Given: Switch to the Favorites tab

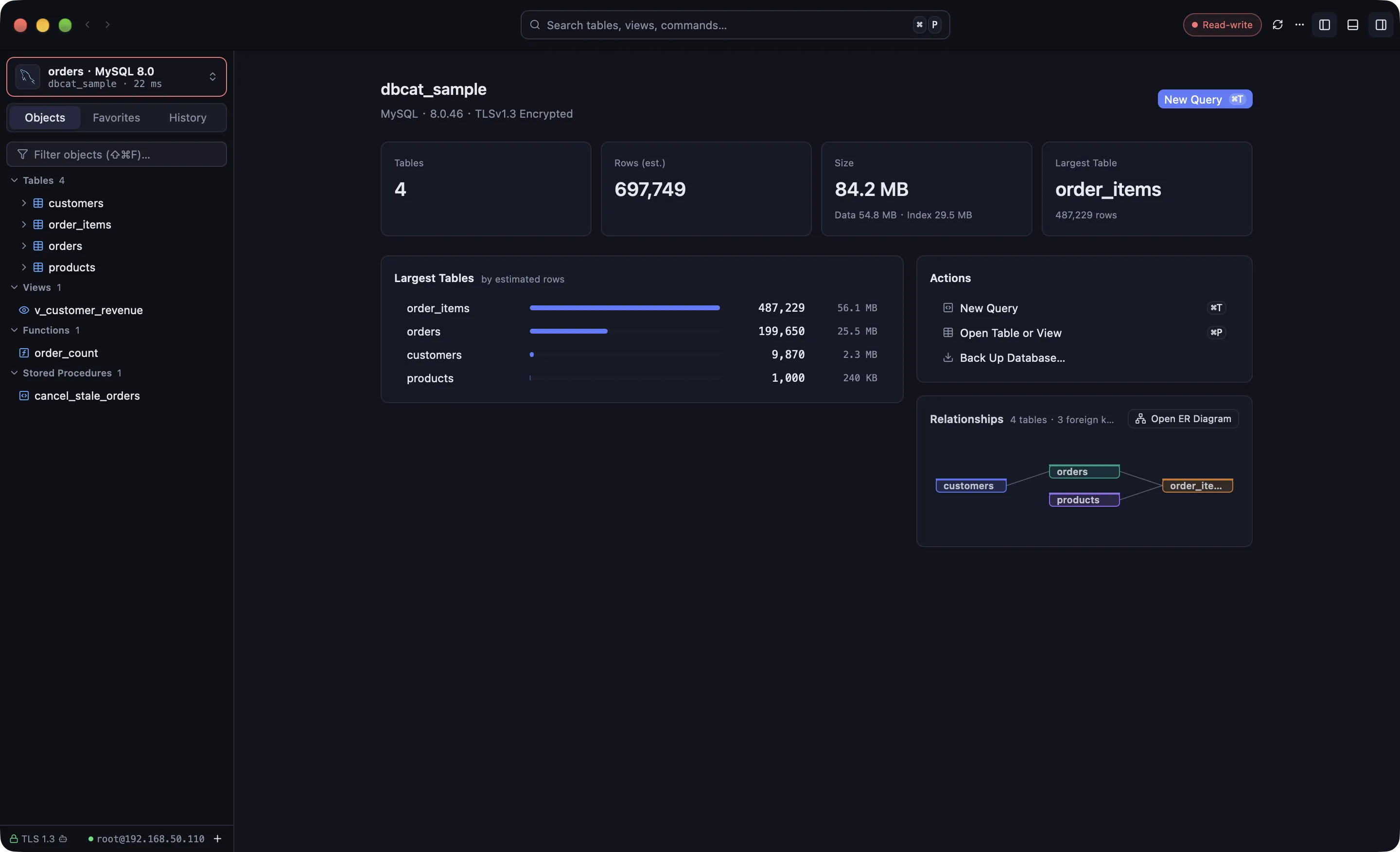Looking at the screenshot, I should click(117, 118).
